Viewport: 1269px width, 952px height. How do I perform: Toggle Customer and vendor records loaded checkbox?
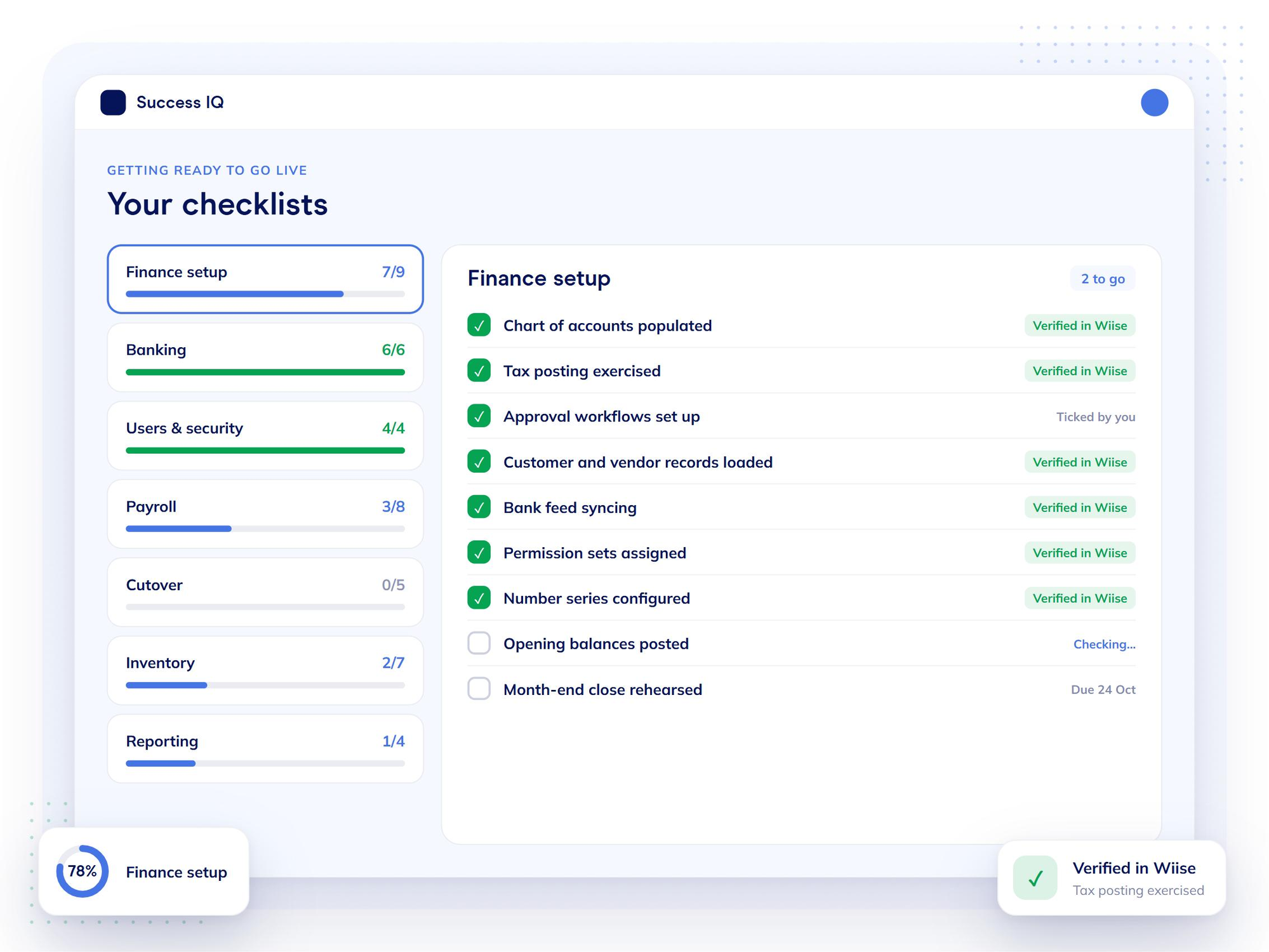click(x=479, y=461)
